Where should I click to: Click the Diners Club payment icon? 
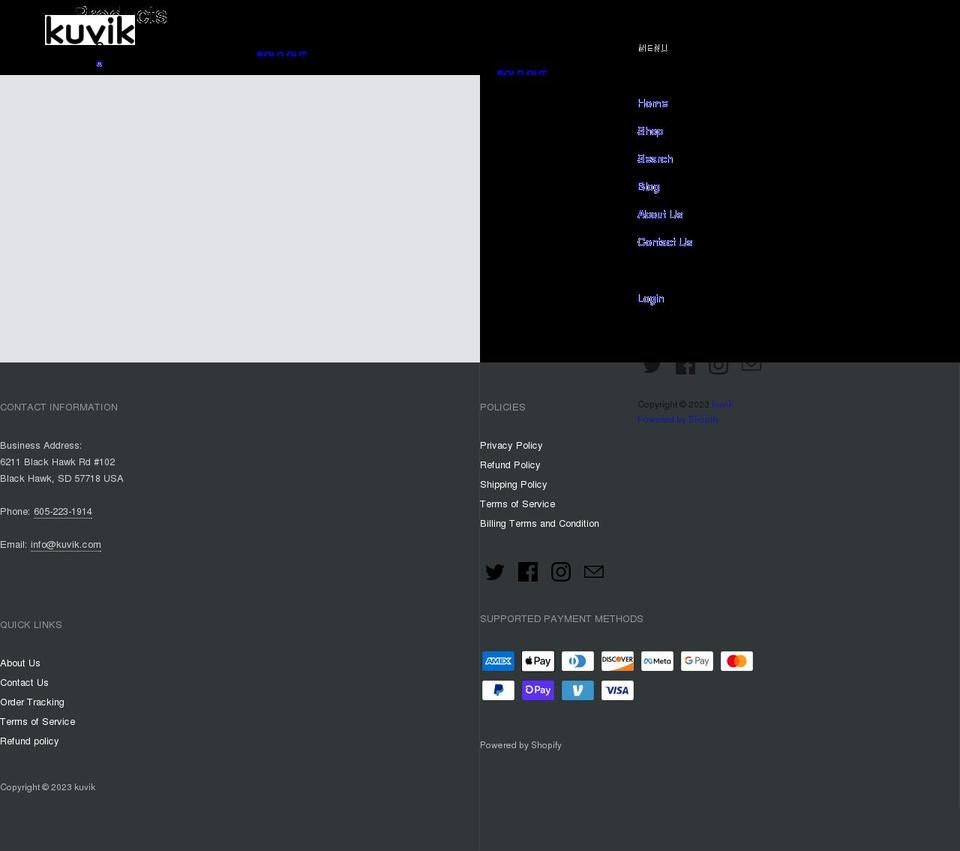pyautogui.click(x=578, y=661)
